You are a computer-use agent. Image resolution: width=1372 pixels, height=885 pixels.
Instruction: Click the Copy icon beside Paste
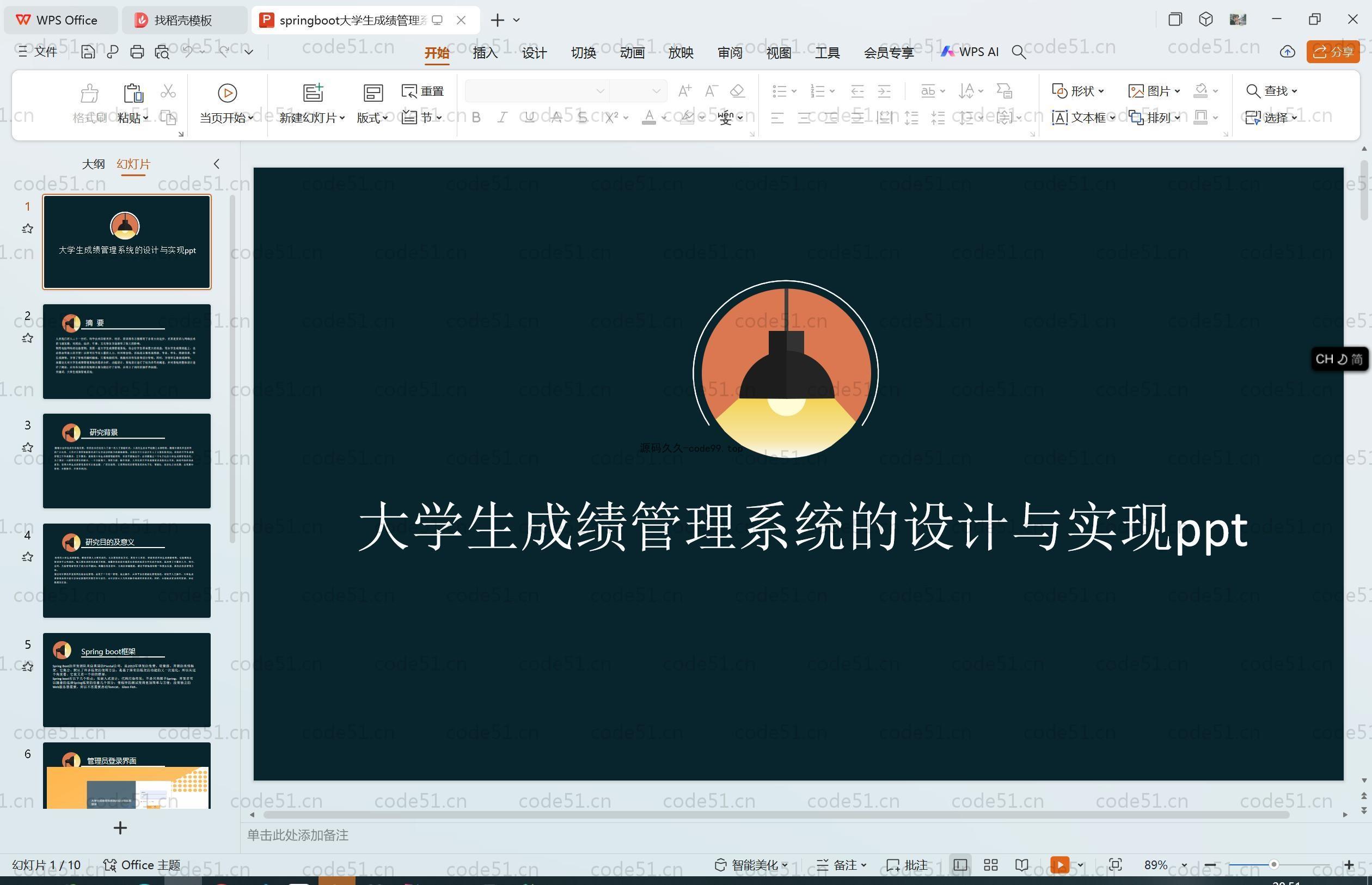[x=168, y=117]
